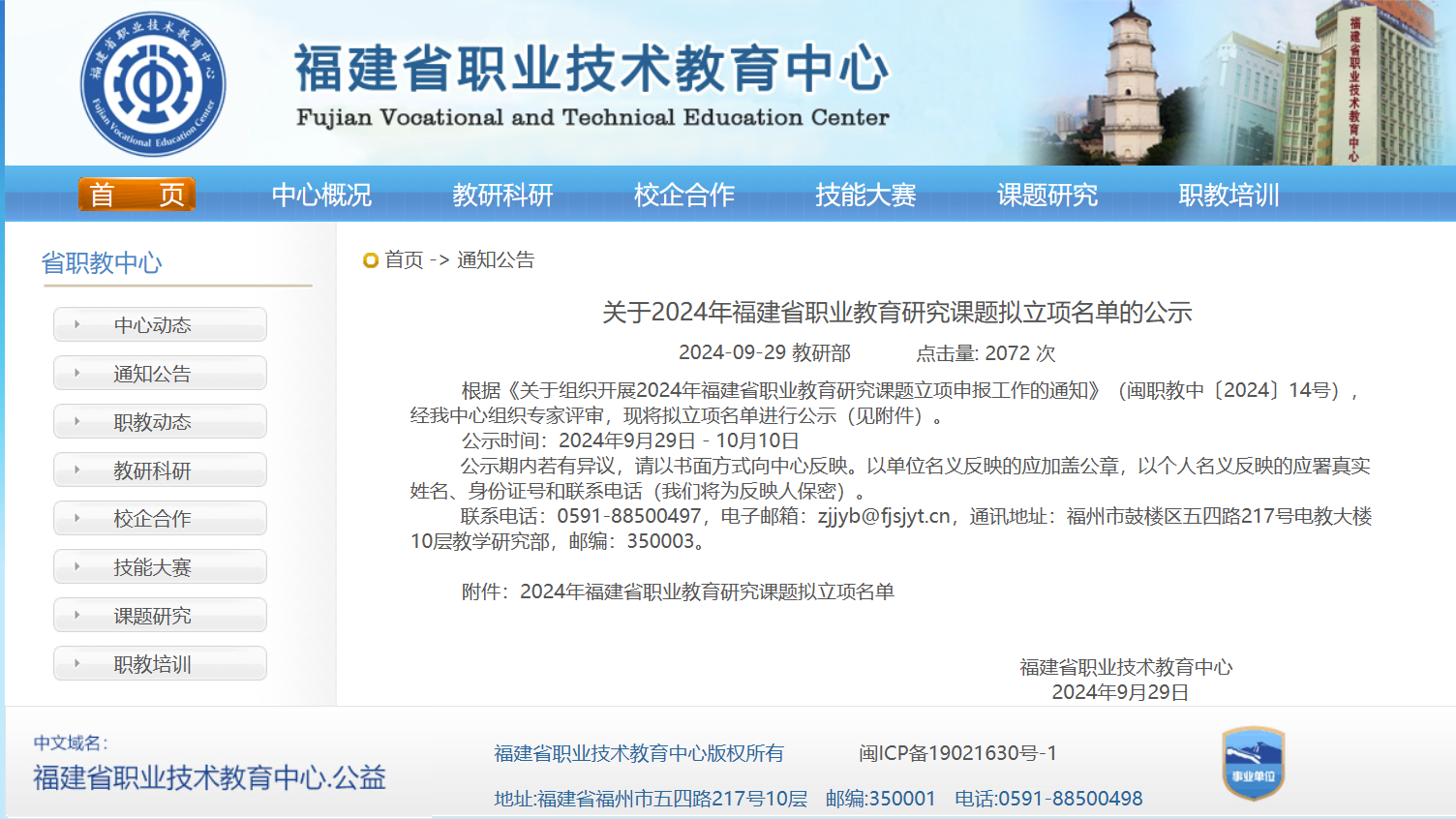Click the yellow circle breadcrumb icon

[370, 260]
